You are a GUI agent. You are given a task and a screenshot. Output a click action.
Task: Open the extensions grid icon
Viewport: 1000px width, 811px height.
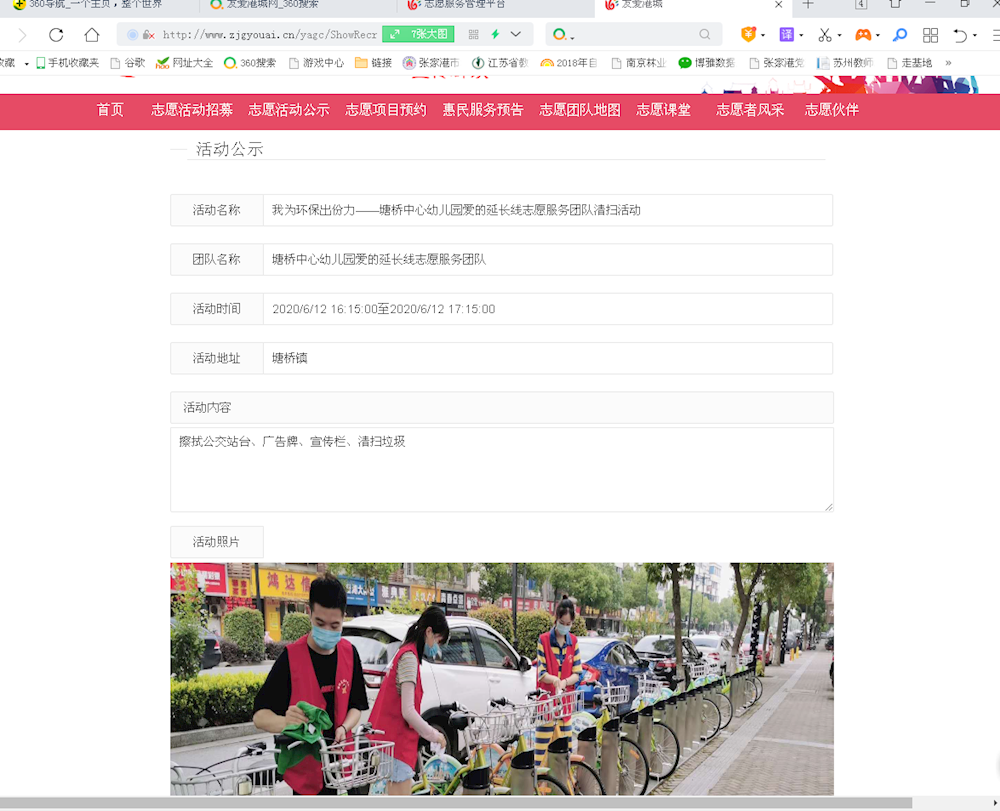click(x=930, y=34)
